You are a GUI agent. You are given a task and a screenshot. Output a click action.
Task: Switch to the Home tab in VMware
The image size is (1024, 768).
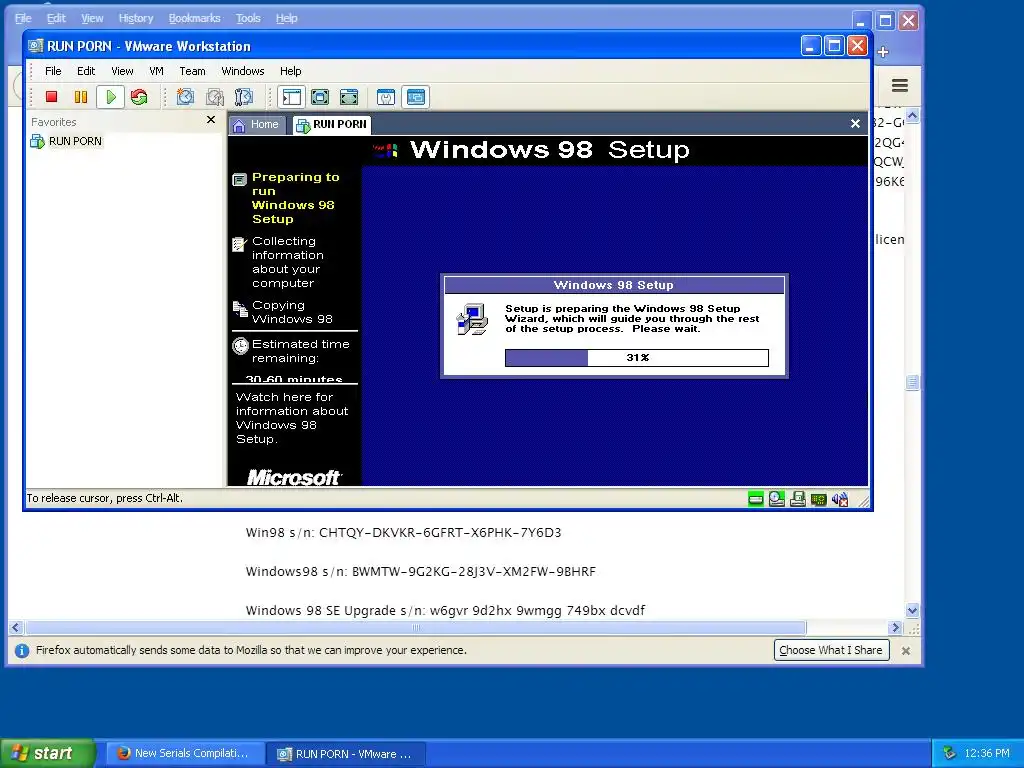click(x=257, y=124)
